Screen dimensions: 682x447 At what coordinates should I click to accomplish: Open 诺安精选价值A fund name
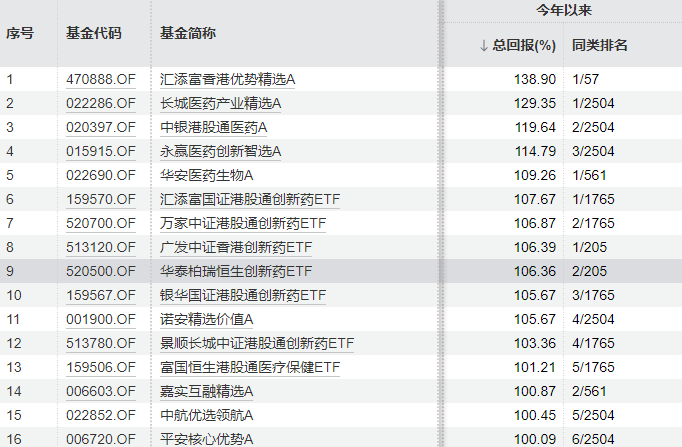[207, 319]
